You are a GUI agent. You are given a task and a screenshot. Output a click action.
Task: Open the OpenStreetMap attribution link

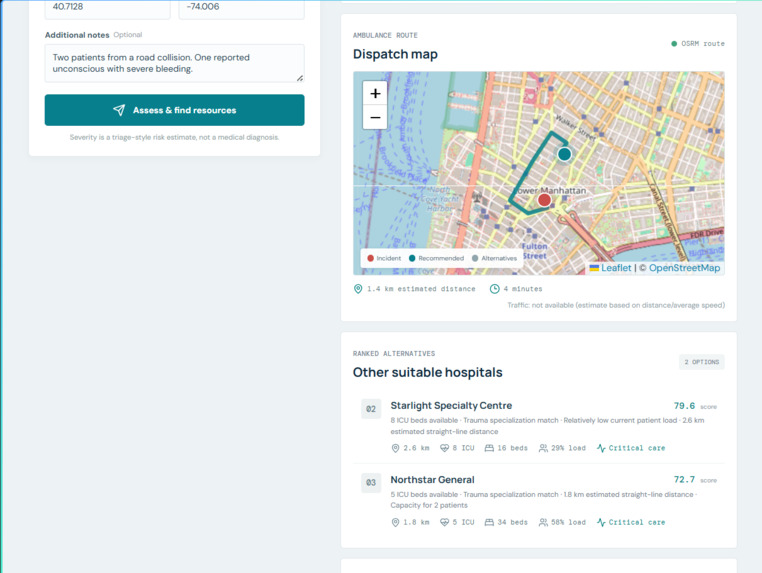click(684, 268)
